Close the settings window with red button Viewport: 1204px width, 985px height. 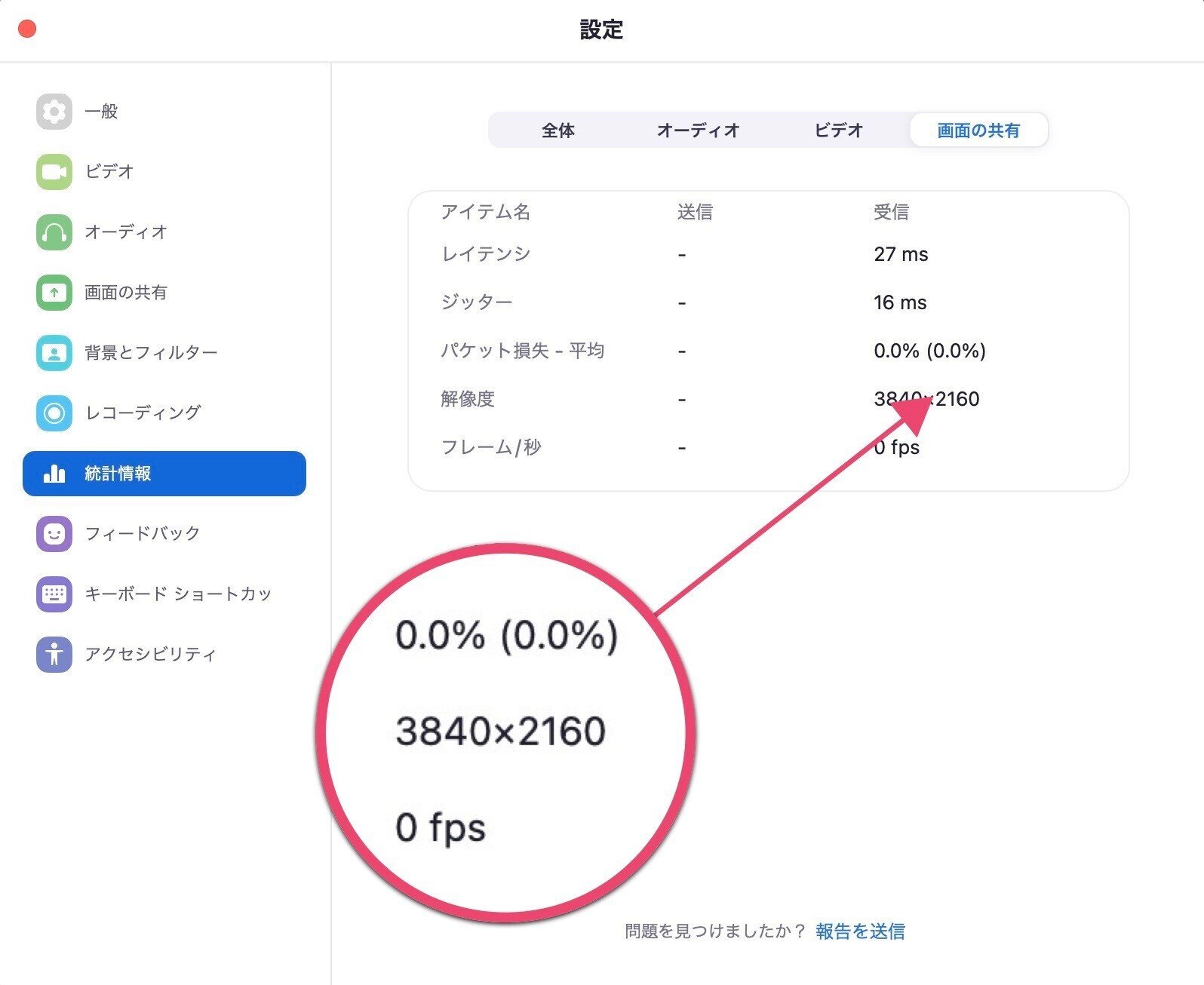(x=27, y=29)
